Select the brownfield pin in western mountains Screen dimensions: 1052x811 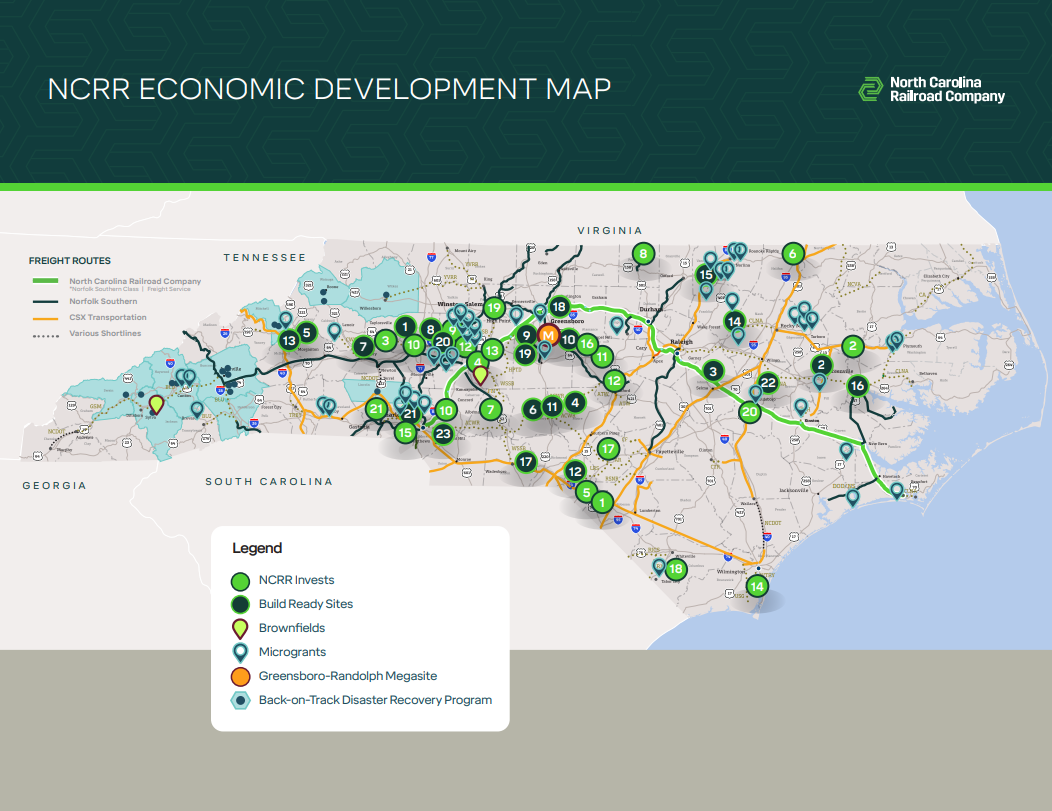pos(155,405)
